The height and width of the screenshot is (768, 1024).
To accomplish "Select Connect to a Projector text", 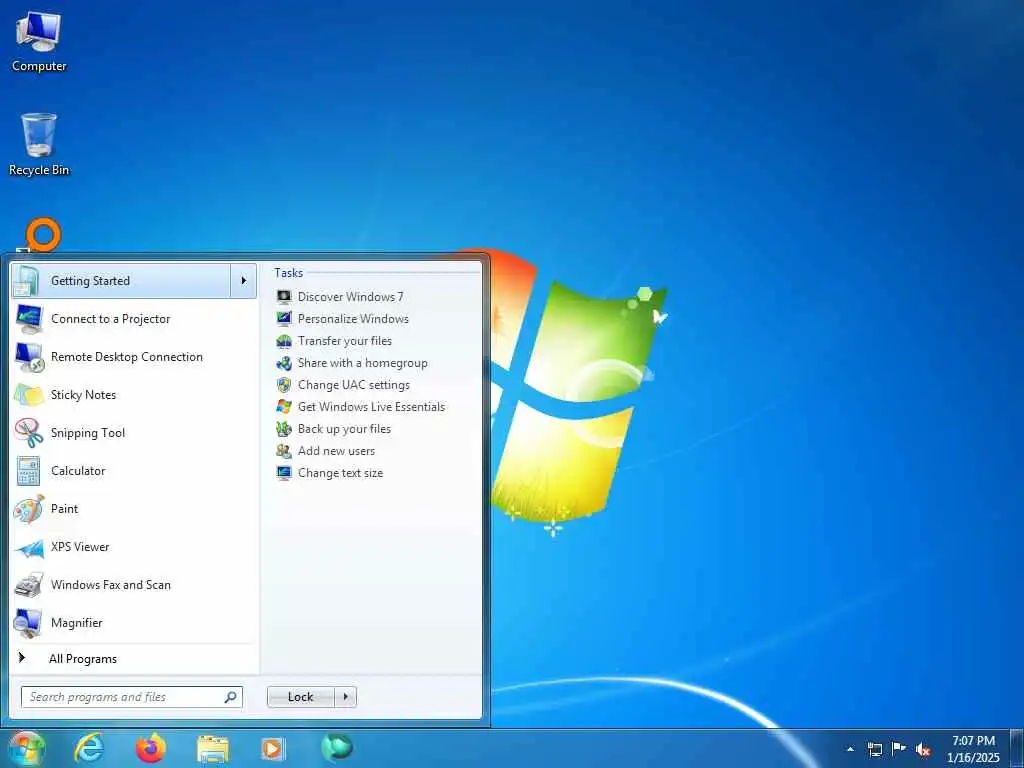I will coord(110,319).
